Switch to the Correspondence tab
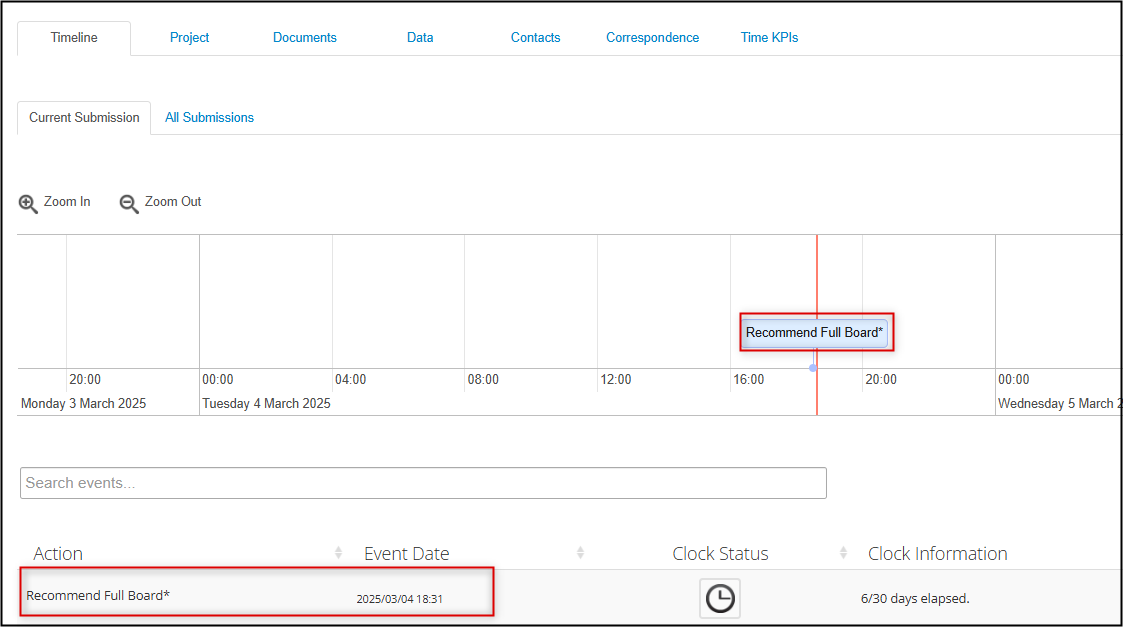 (652, 38)
